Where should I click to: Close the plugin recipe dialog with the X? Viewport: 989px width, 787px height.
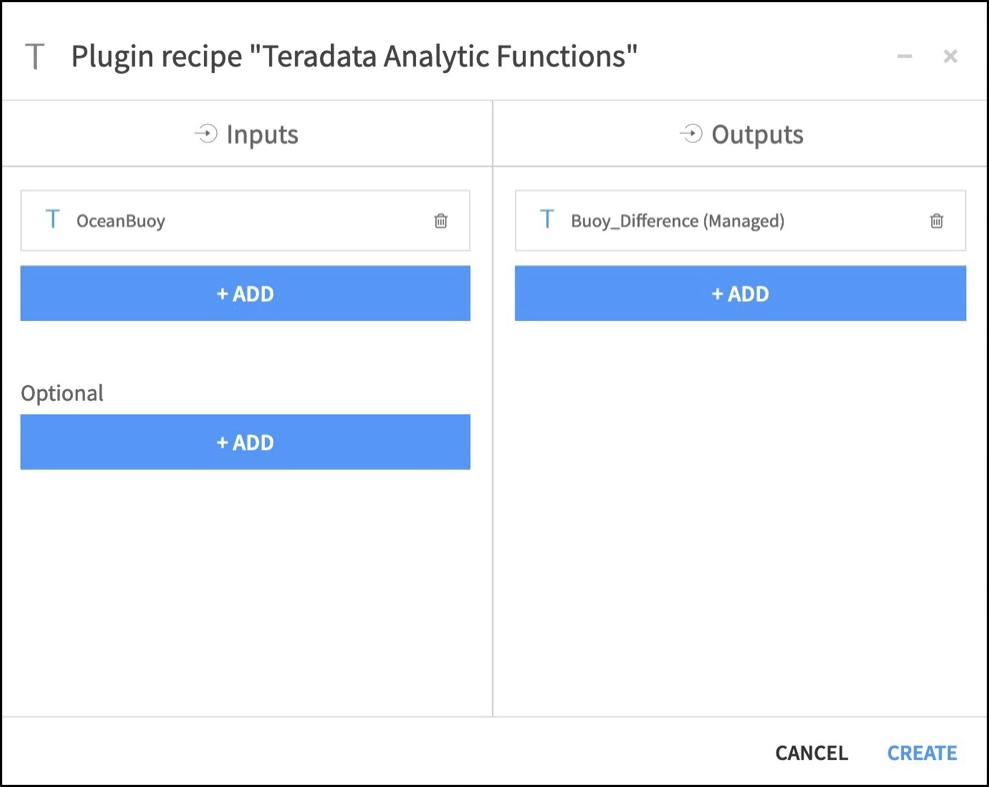click(949, 56)
